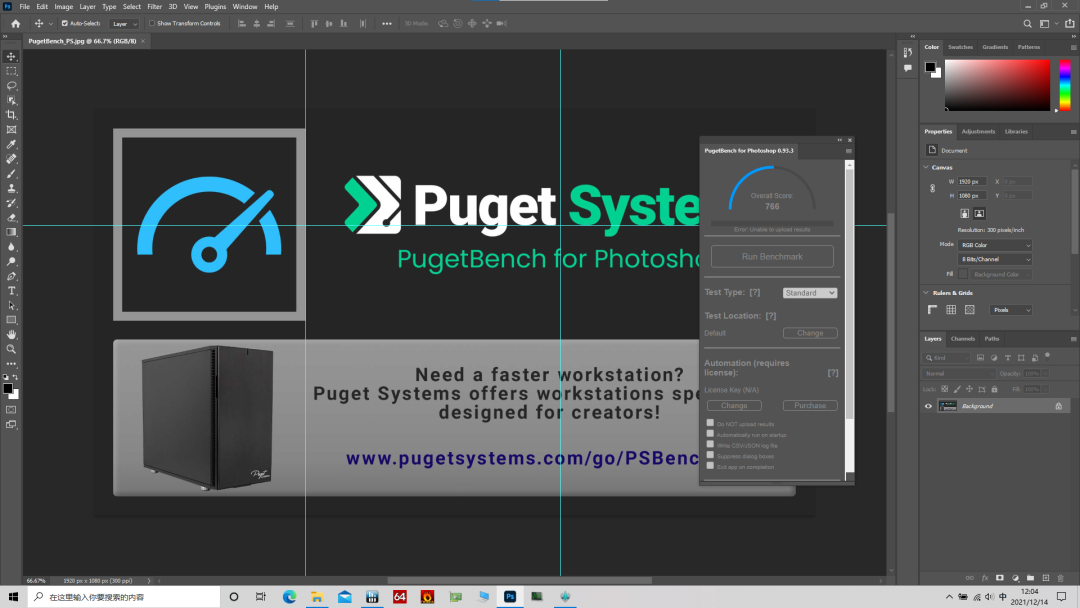Collapse the Rulers & Grids section
Viewport: 1080px width, 608px height.
[x=926, y=293]
